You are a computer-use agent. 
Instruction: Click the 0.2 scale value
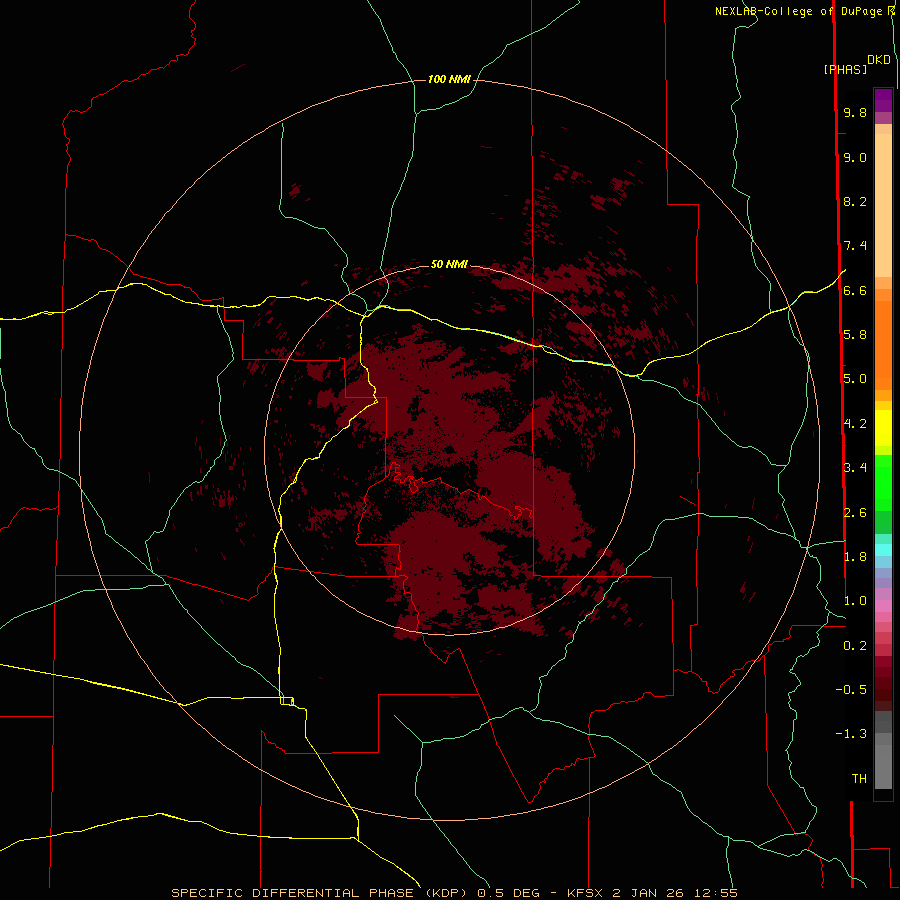(855, 646)
